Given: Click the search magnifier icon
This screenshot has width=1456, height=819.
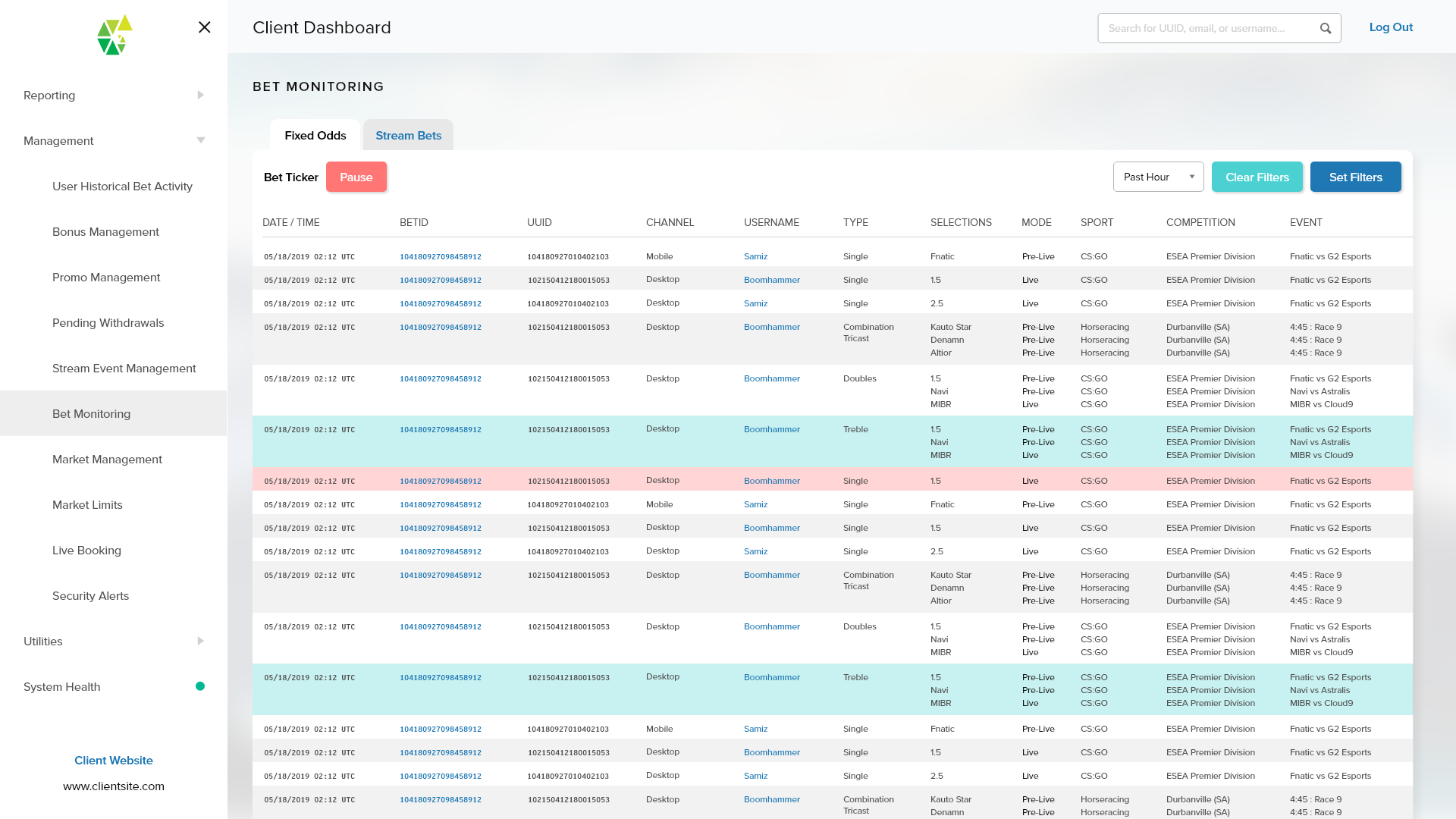Looking at the screenshot, I should (1325, 28).
